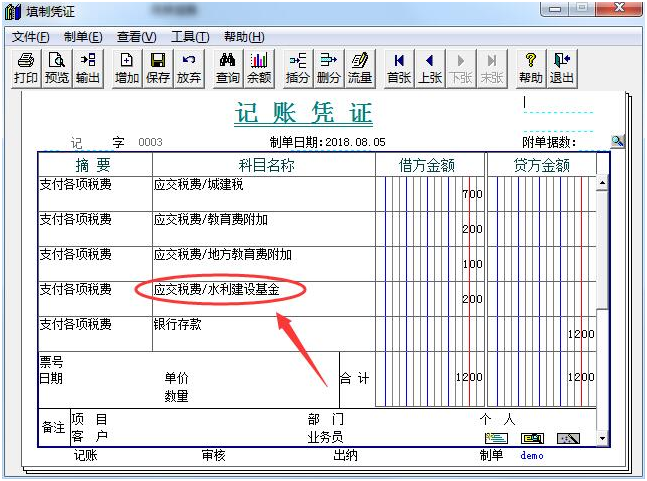The width and height of the screenshot is (647, 481).
Task: Click voucher number 0003
Action: (x=150, y=142)
